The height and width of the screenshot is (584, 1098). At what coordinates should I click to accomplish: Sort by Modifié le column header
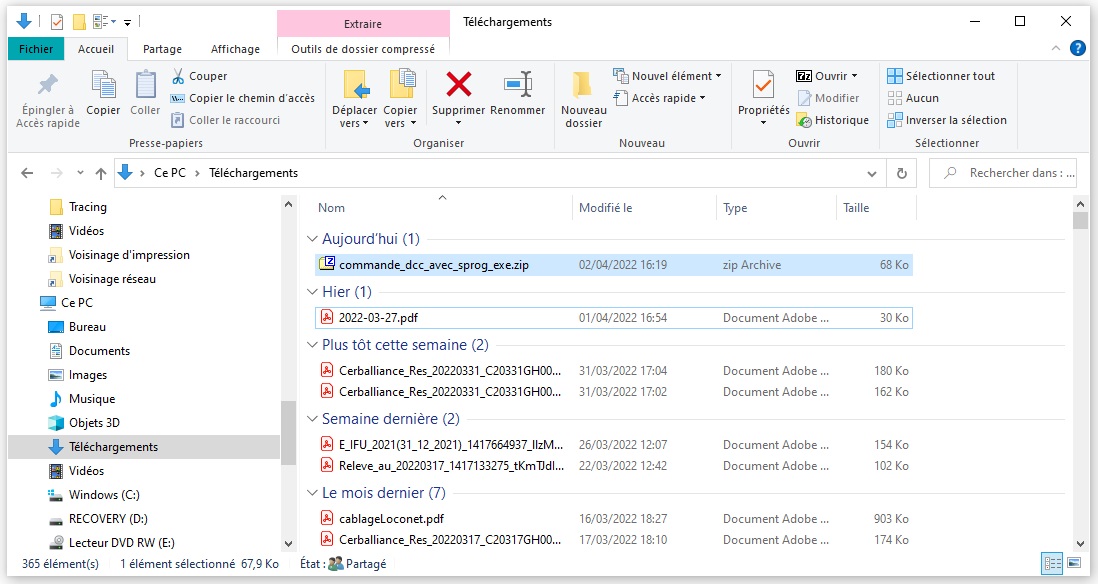(606, 208)
